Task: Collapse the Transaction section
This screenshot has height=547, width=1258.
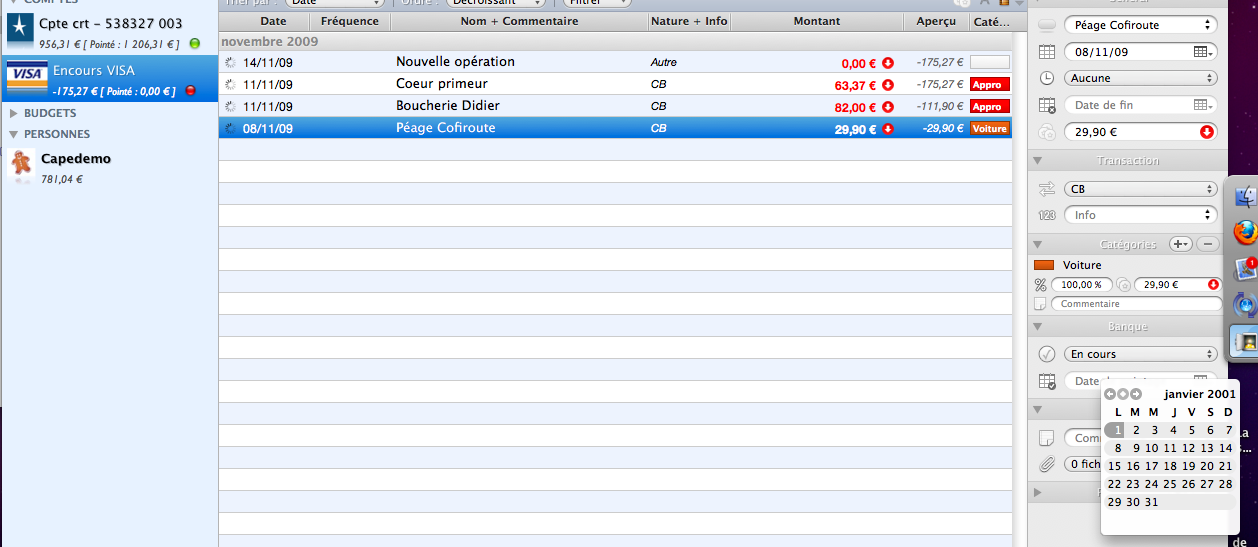Action: (1037, 161)
